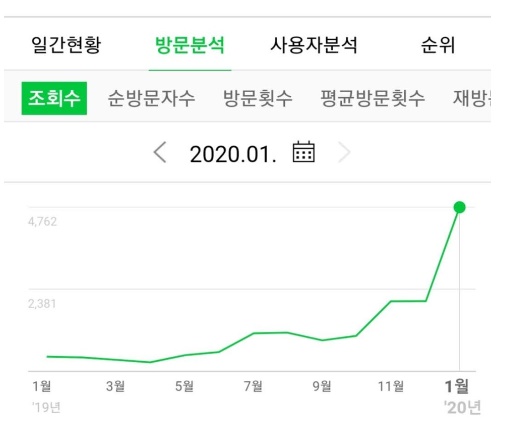Go to previous month with left arrow
This screenshot has height=429, width=512.
[x=160, y=152]
